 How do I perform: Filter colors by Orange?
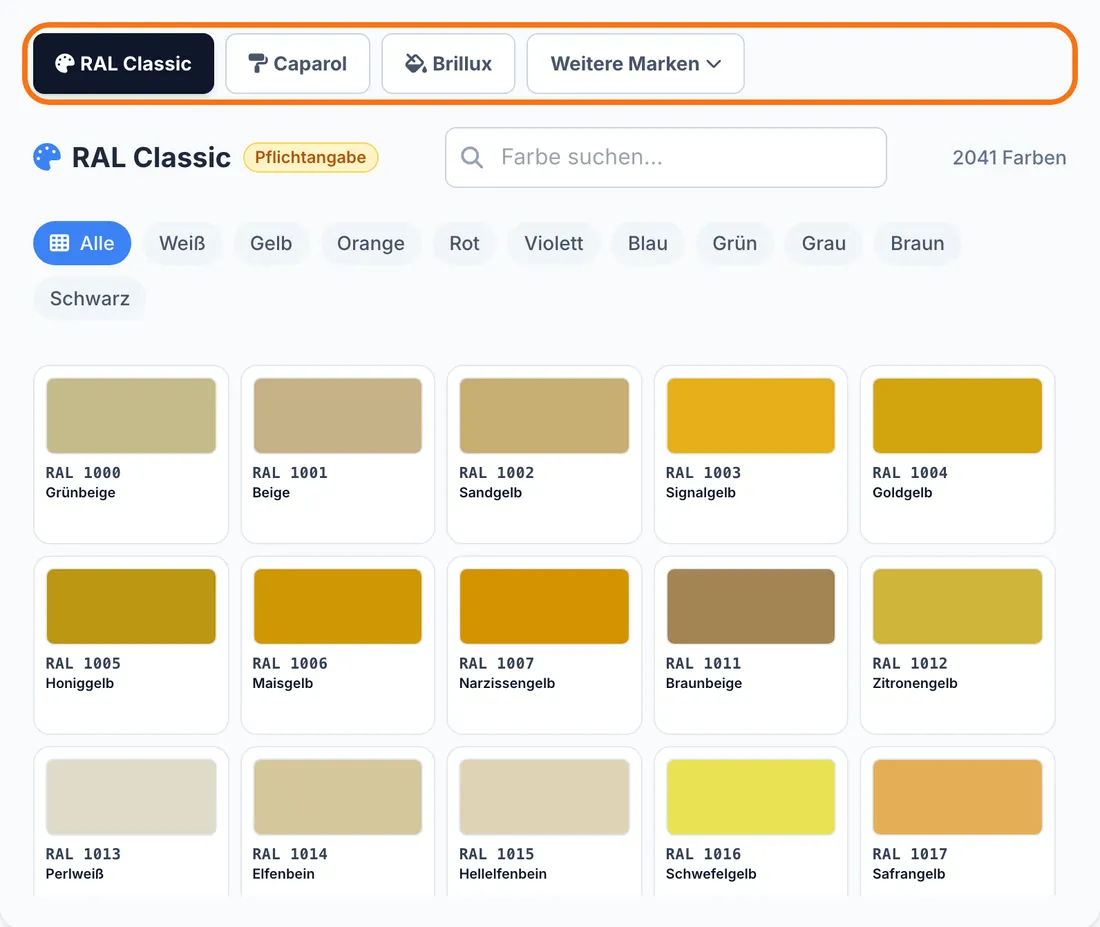[370, 243]
